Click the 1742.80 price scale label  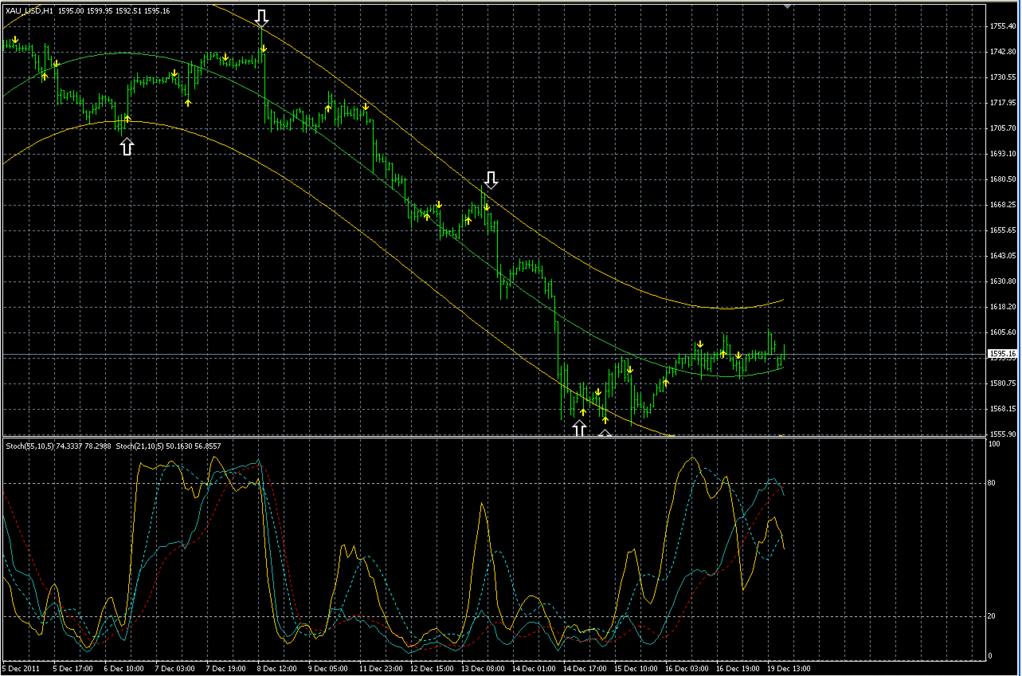point(1002,52)
